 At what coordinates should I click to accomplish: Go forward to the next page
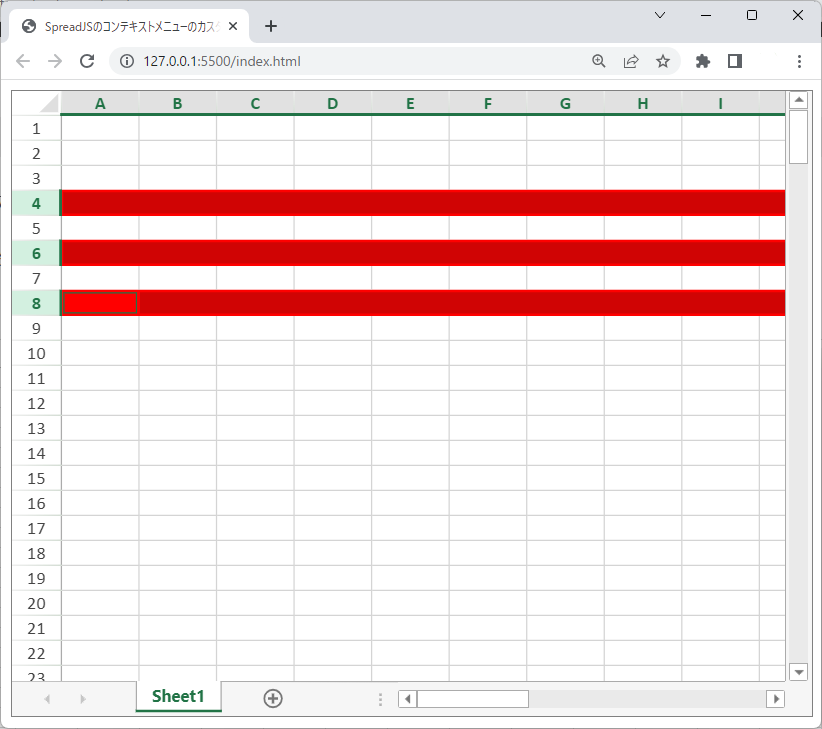click(55, 61)
